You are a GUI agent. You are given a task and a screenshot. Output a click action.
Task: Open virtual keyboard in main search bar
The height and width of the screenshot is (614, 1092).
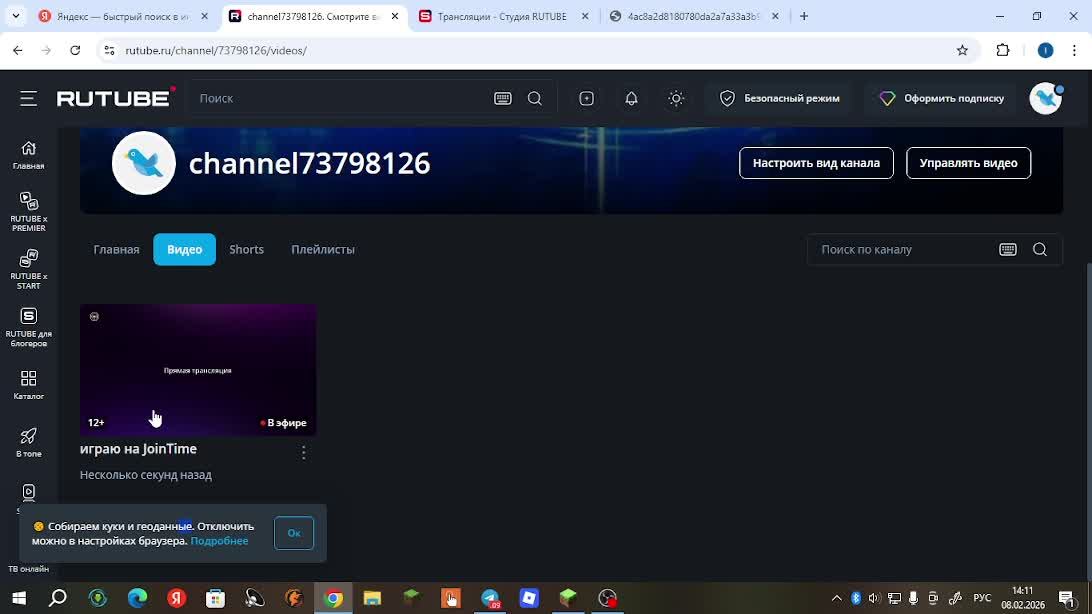(x=502, y=99)
